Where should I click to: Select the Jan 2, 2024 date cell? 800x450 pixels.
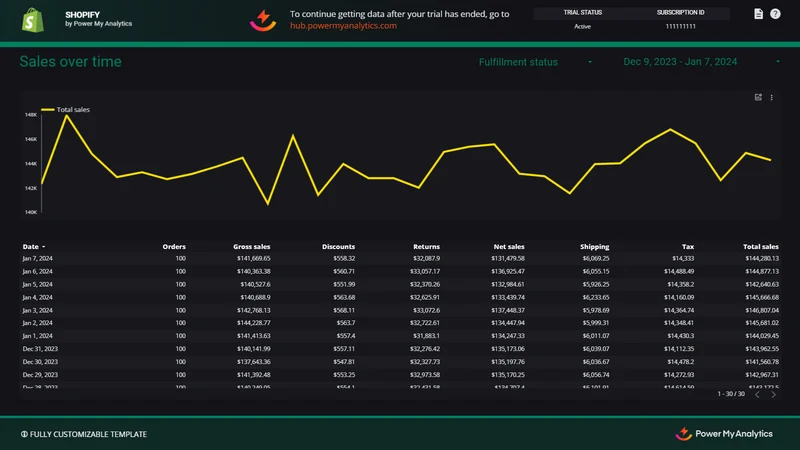pyautogui.click(x=37, y=323)
